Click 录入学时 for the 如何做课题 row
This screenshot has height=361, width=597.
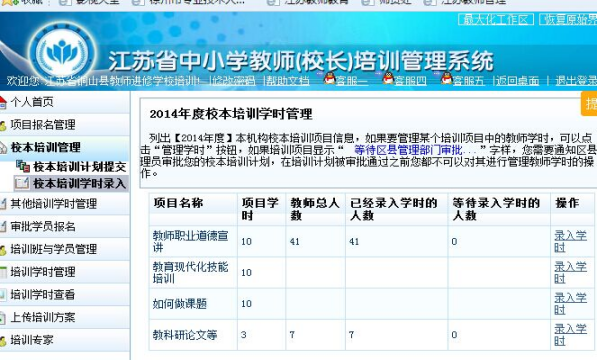(570, 303)
